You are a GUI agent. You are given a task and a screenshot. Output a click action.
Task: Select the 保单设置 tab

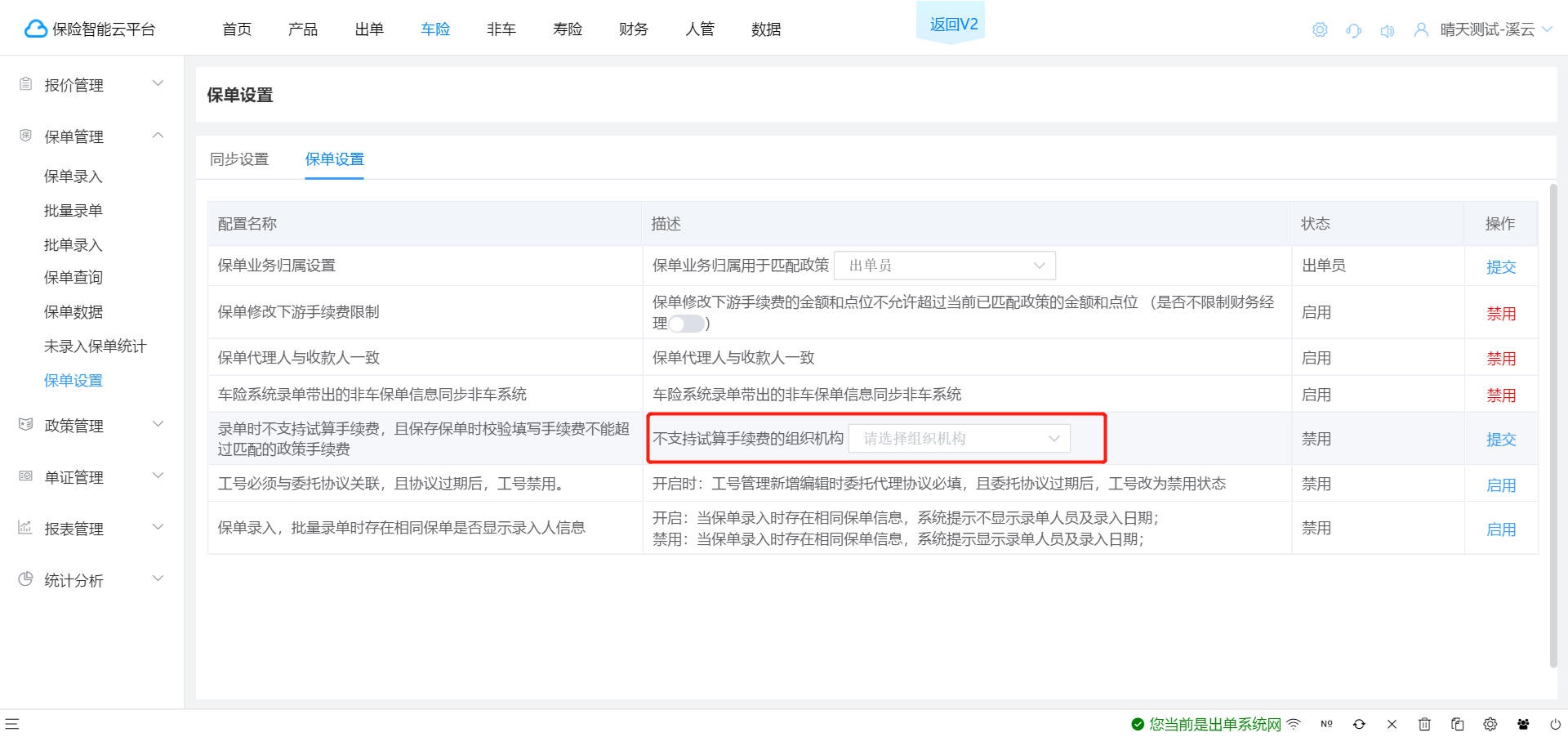(335, 159)
